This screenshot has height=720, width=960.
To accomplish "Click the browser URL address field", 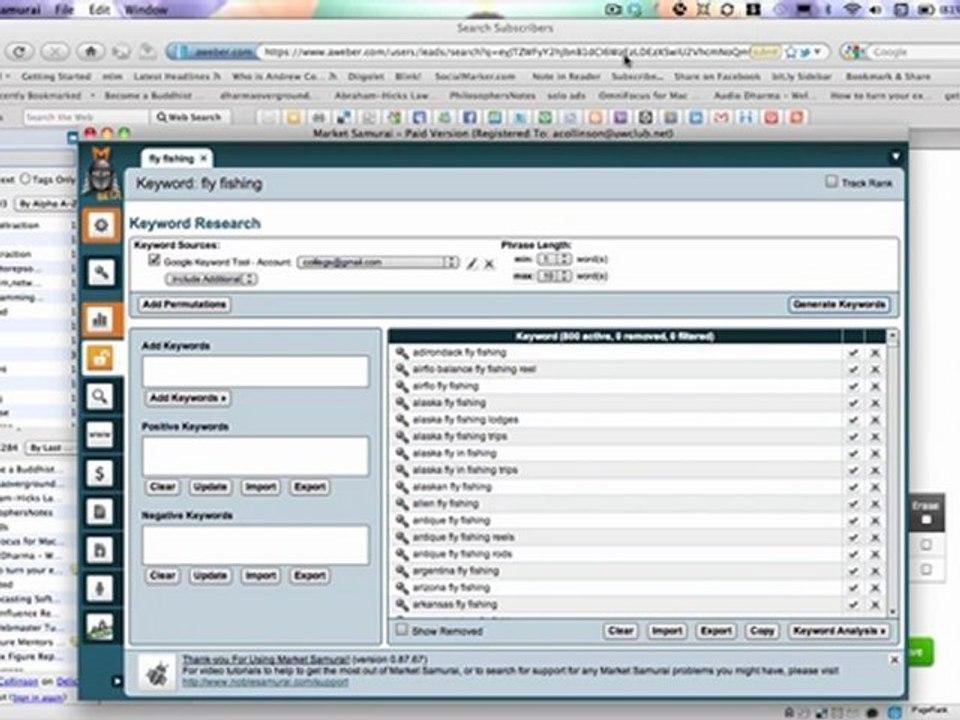I will coord(506,53).
